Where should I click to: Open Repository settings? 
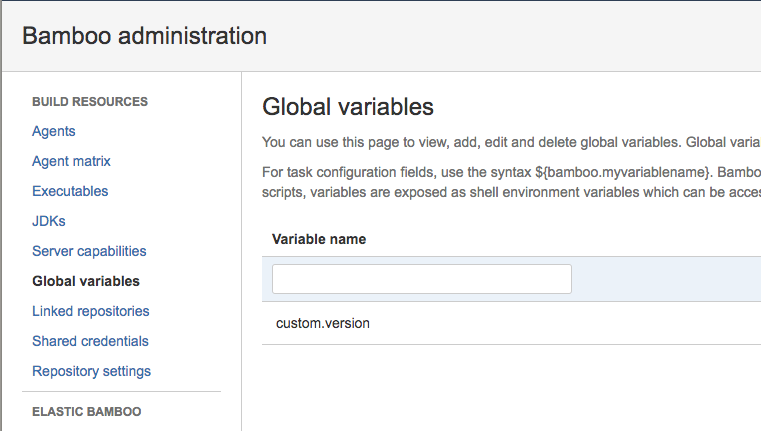coord(91,371)
